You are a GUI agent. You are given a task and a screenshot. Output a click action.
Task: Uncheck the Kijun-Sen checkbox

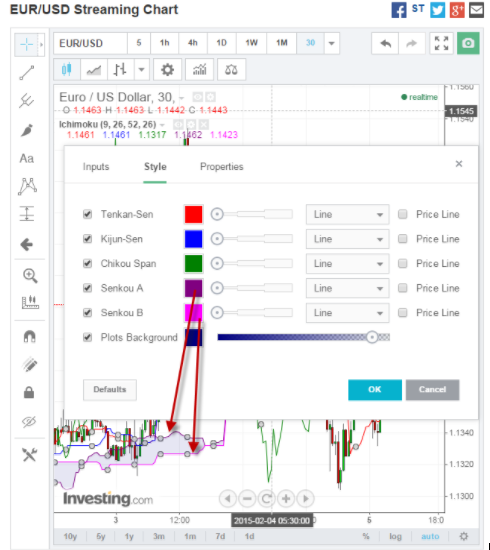tap(87, 239)
